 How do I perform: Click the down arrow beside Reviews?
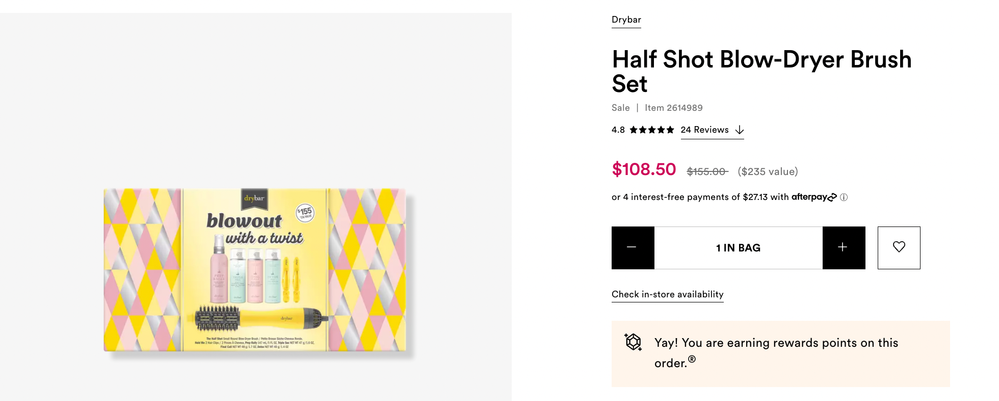739,130
